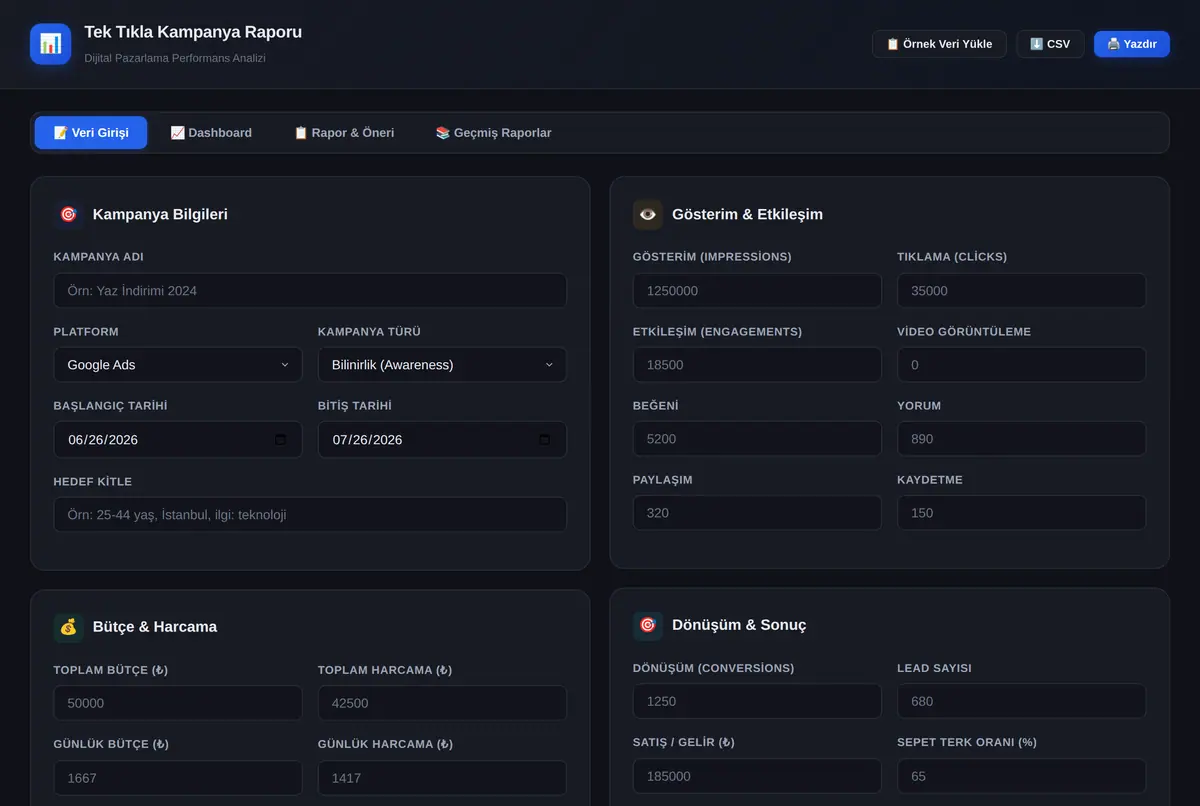Open the Dashboard tab

tap(211, 133)
